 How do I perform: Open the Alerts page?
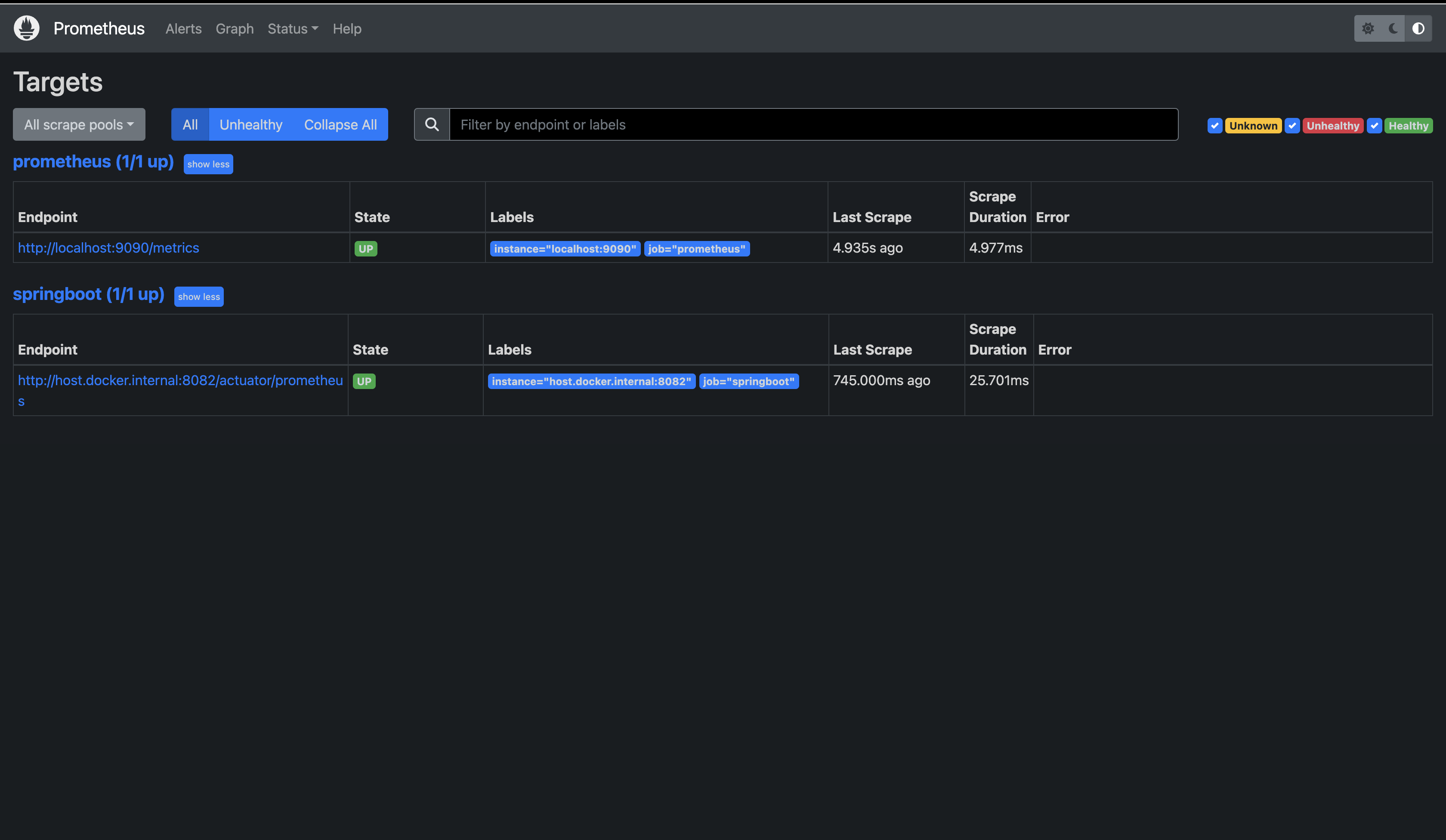(x=183, y=29)
